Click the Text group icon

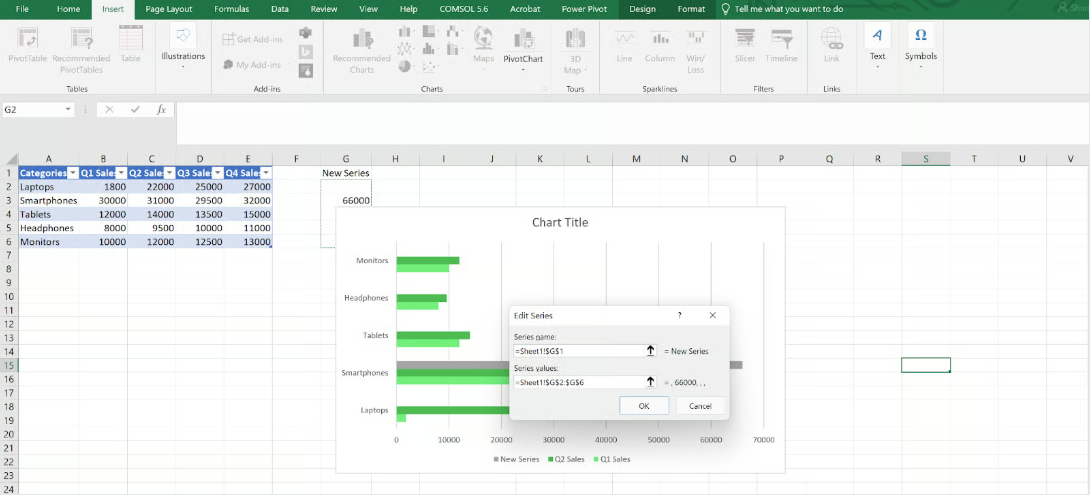coord(877,37)
